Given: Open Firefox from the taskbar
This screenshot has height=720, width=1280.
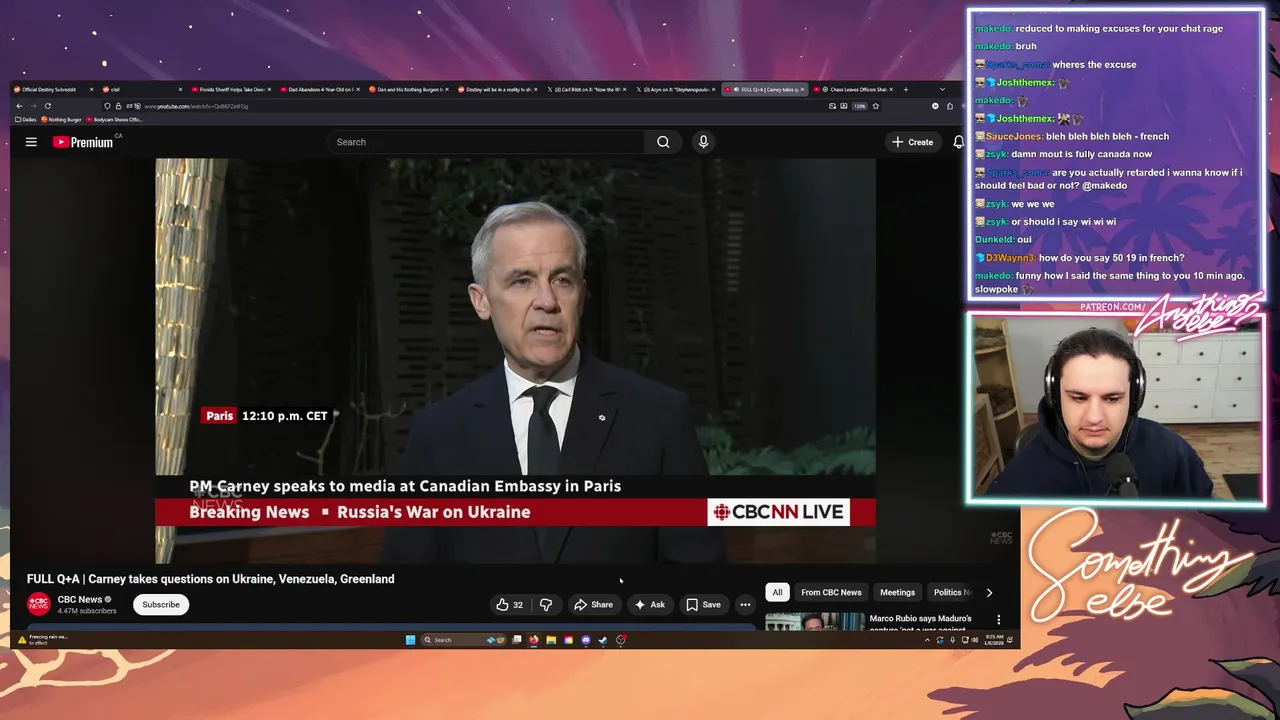Looking at the screenshot, I should pos(533,640).
